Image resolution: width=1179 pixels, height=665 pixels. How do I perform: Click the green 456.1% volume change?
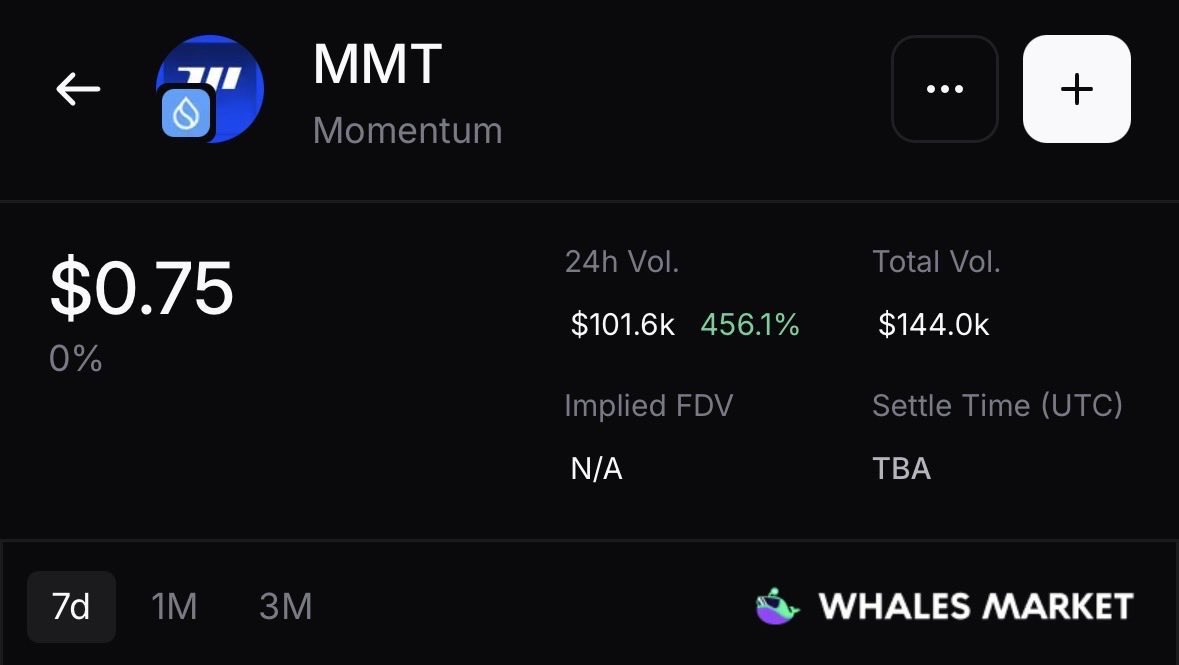(x=749, y=324)
